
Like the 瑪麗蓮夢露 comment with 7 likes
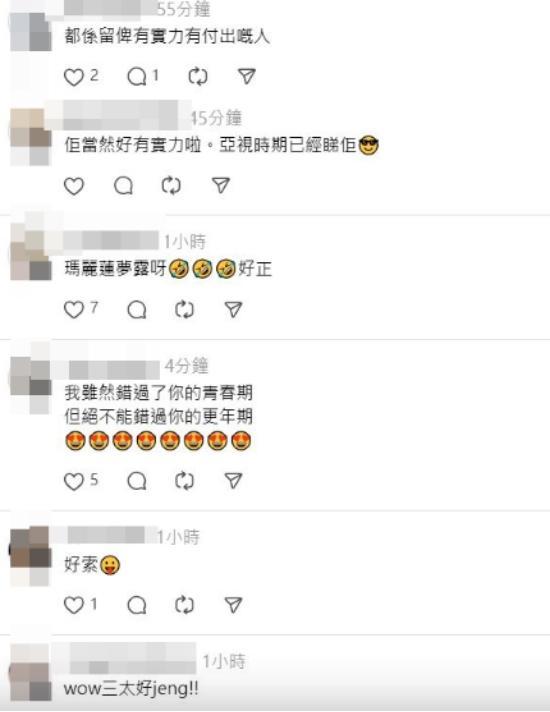pos(74,310)
